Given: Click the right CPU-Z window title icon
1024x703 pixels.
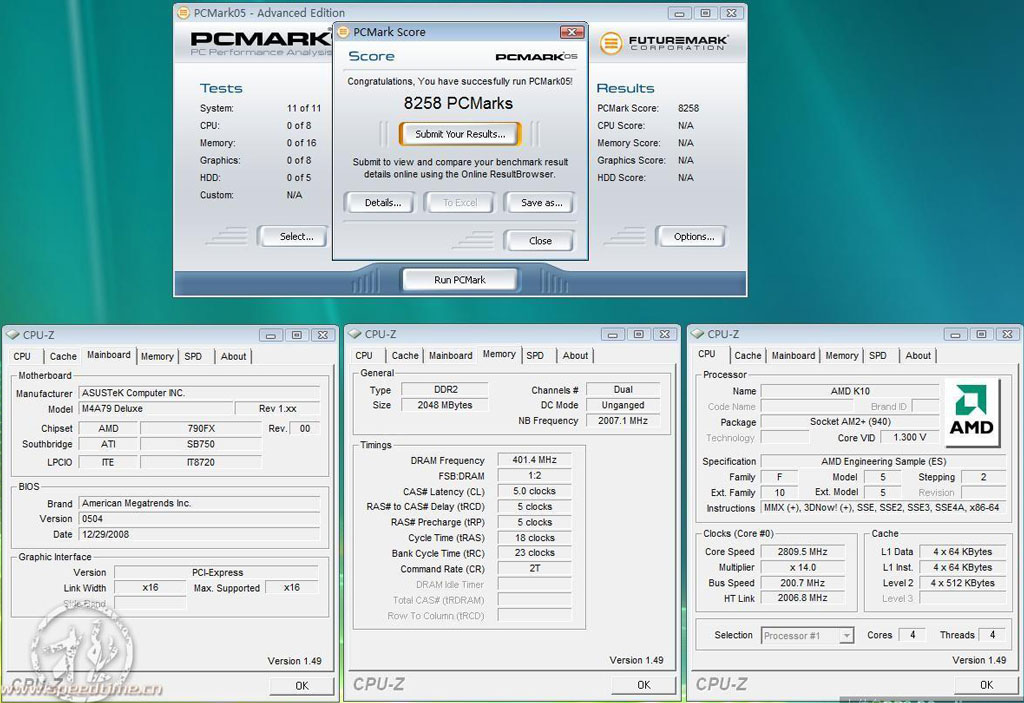Looking at the screenshot, I should tap(697, 334).
